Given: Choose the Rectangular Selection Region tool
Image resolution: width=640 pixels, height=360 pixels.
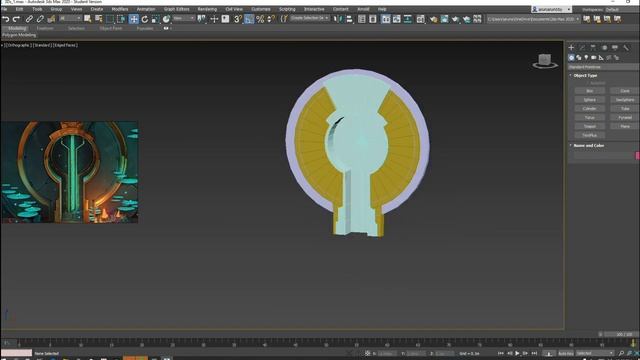Looking at the screenshot, I should click(110, 19).
